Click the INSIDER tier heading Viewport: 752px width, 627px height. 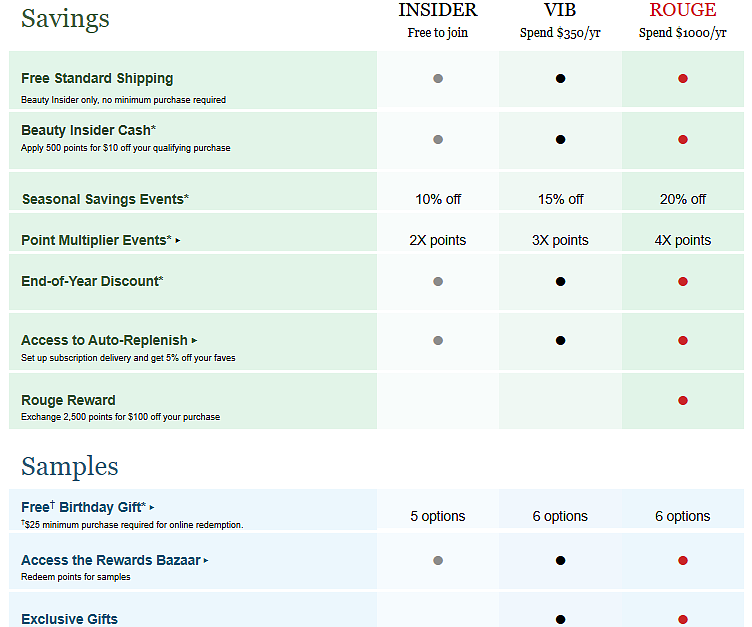coord(438,10)
